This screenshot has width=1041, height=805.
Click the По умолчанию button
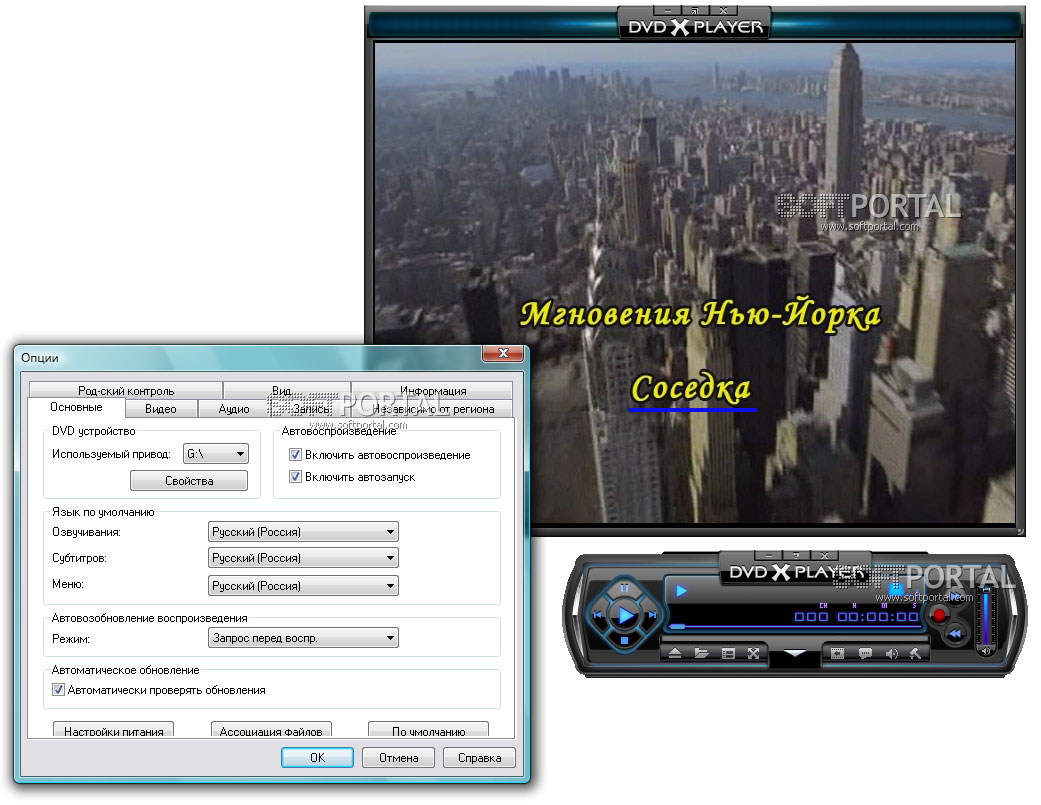pos(428,730)
